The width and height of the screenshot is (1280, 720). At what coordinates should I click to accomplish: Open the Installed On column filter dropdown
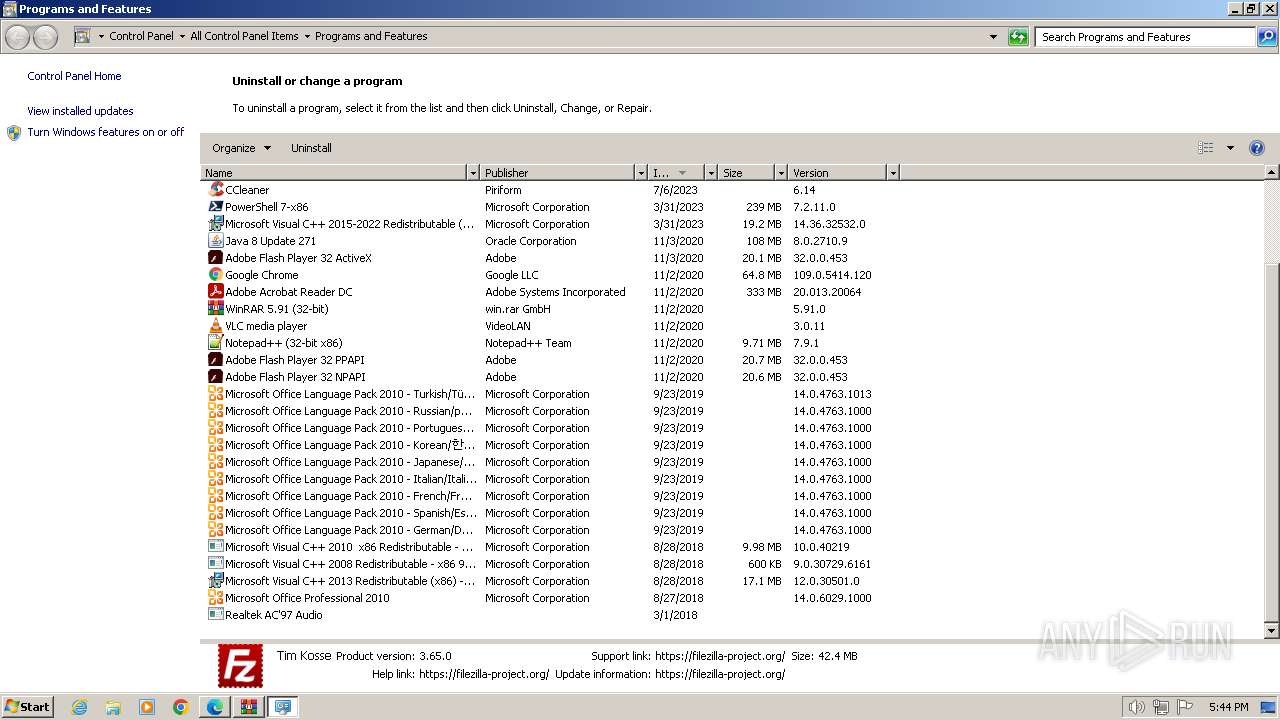(711, 173)
